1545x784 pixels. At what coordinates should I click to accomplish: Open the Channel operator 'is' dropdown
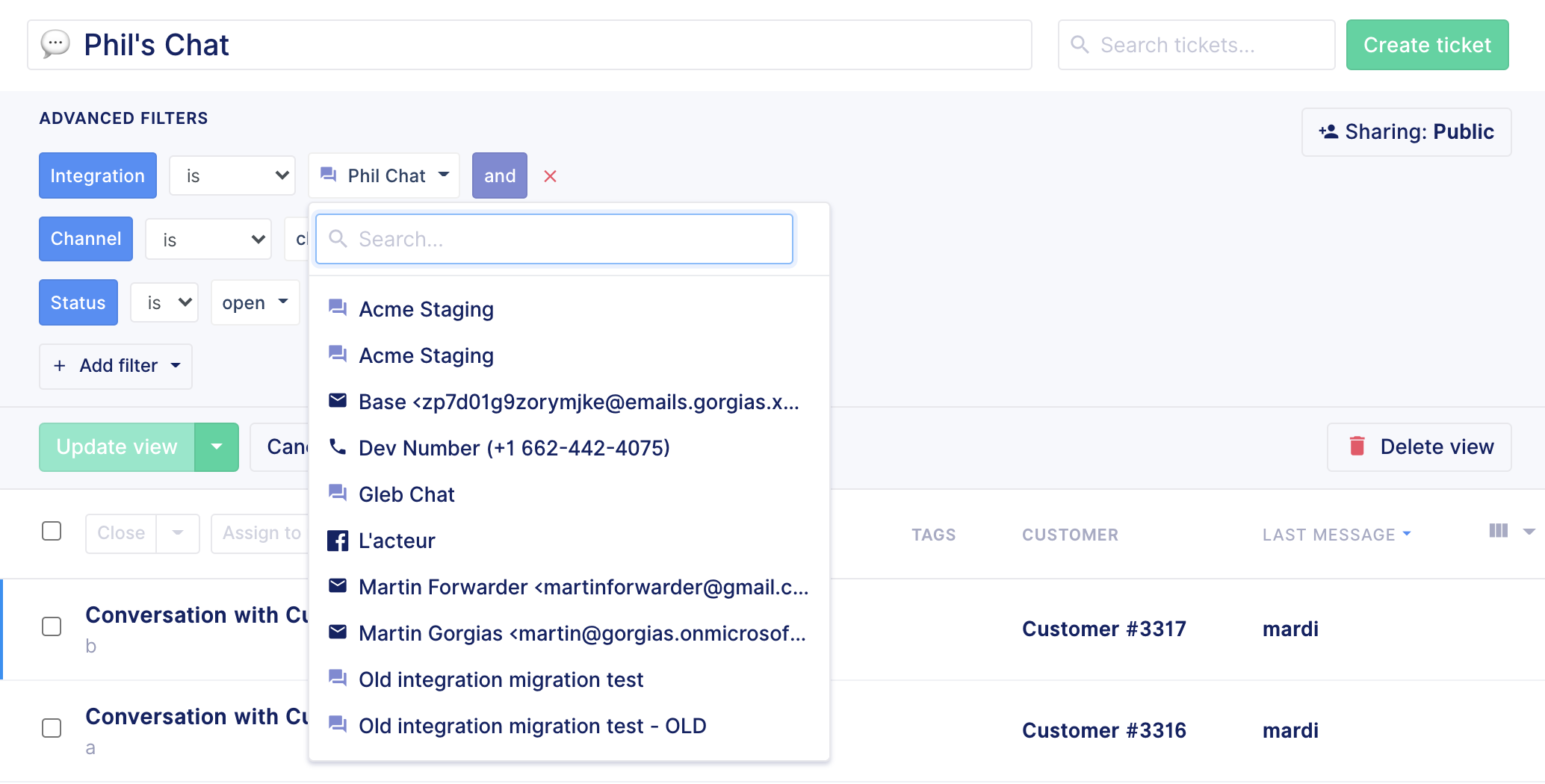208,240
